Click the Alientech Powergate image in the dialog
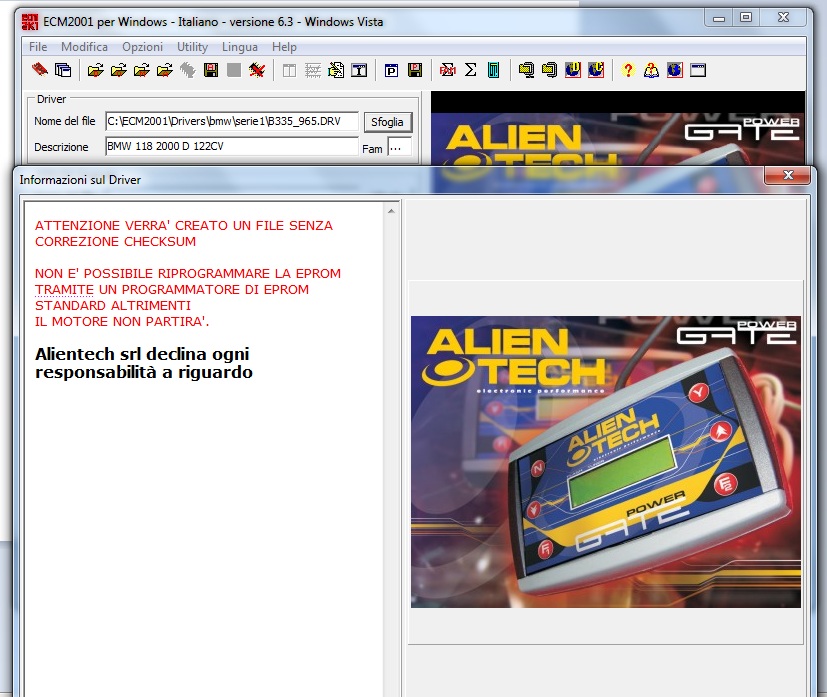This screenshot has height=697, width=827. 606,462
